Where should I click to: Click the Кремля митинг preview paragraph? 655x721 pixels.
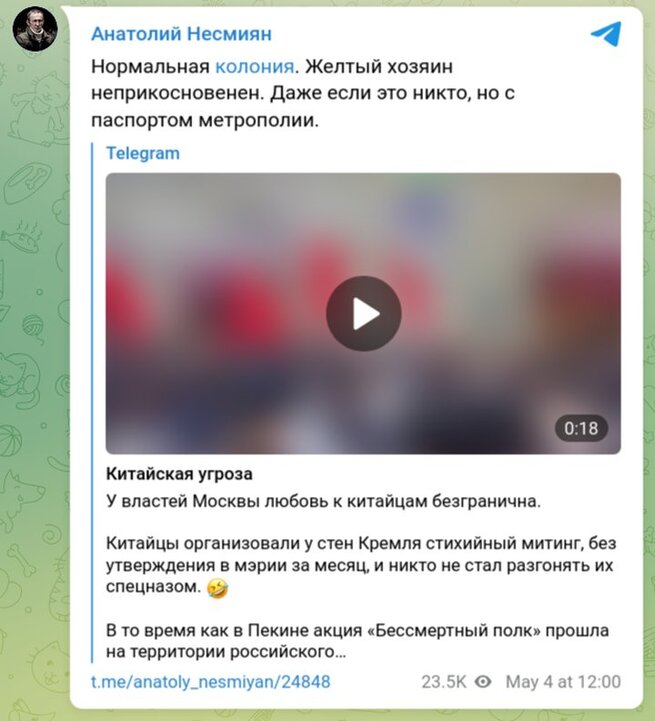[x=361, y=565]
